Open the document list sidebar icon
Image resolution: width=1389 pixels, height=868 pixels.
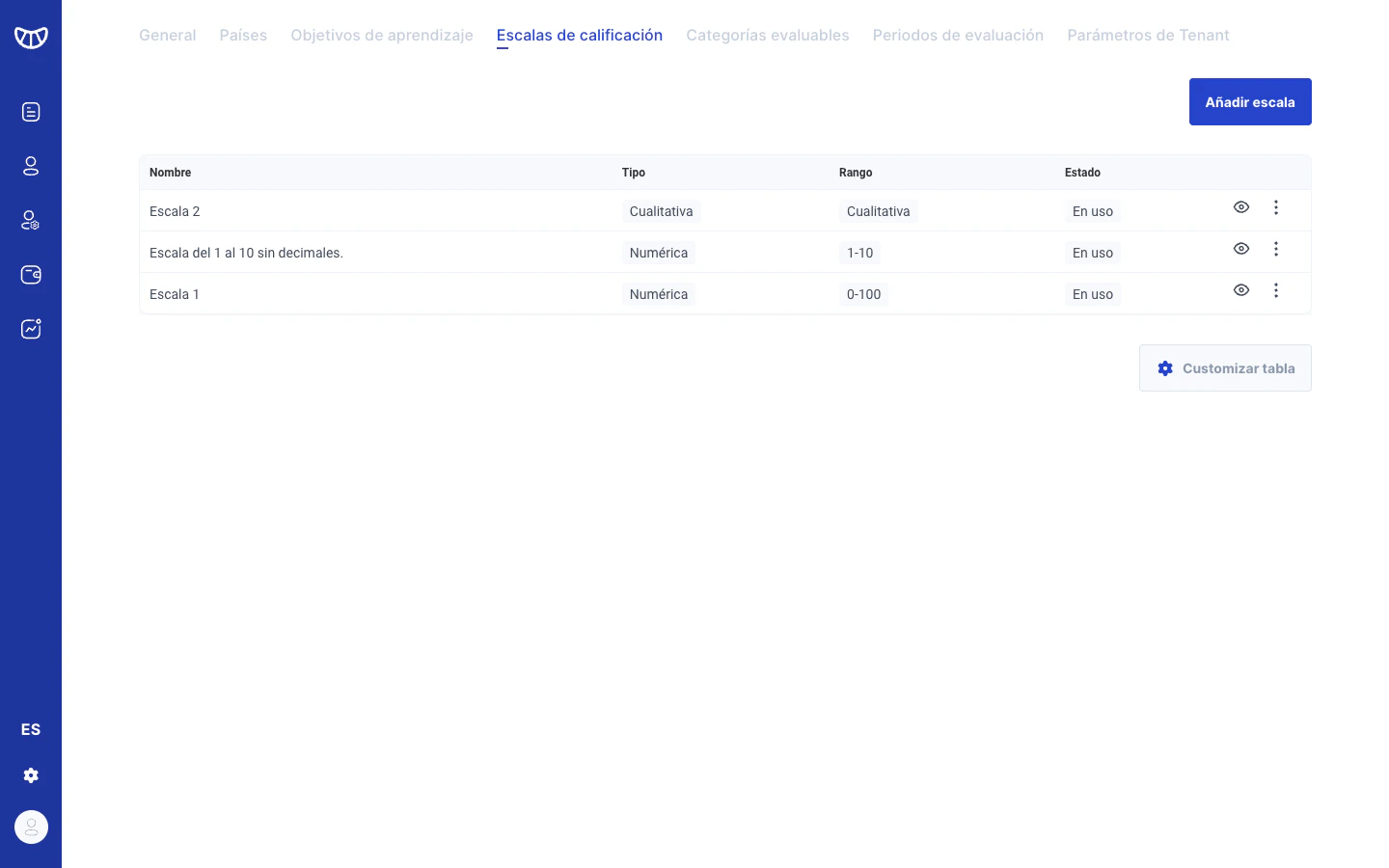click(x=31, y=112)
